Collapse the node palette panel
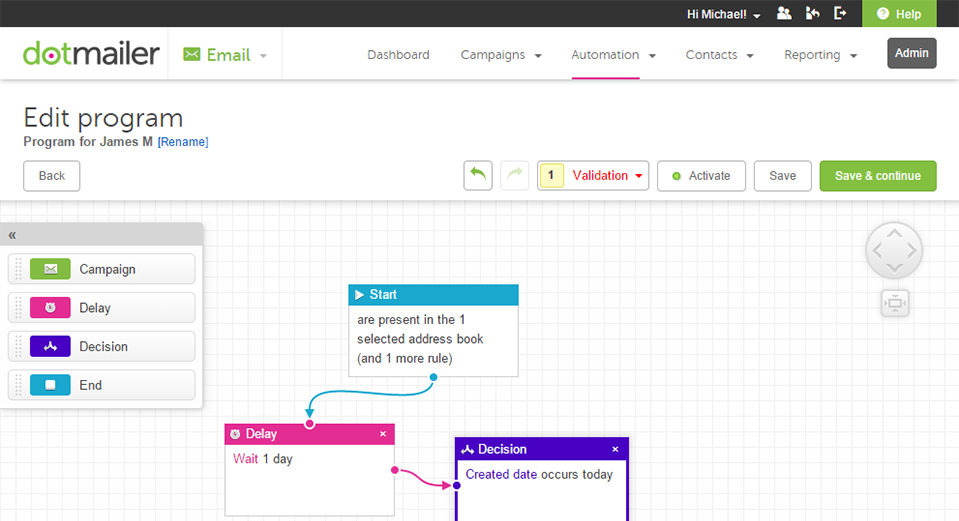Image resolution: width=959 pixels, height=521 pixels. coord(13,235)
